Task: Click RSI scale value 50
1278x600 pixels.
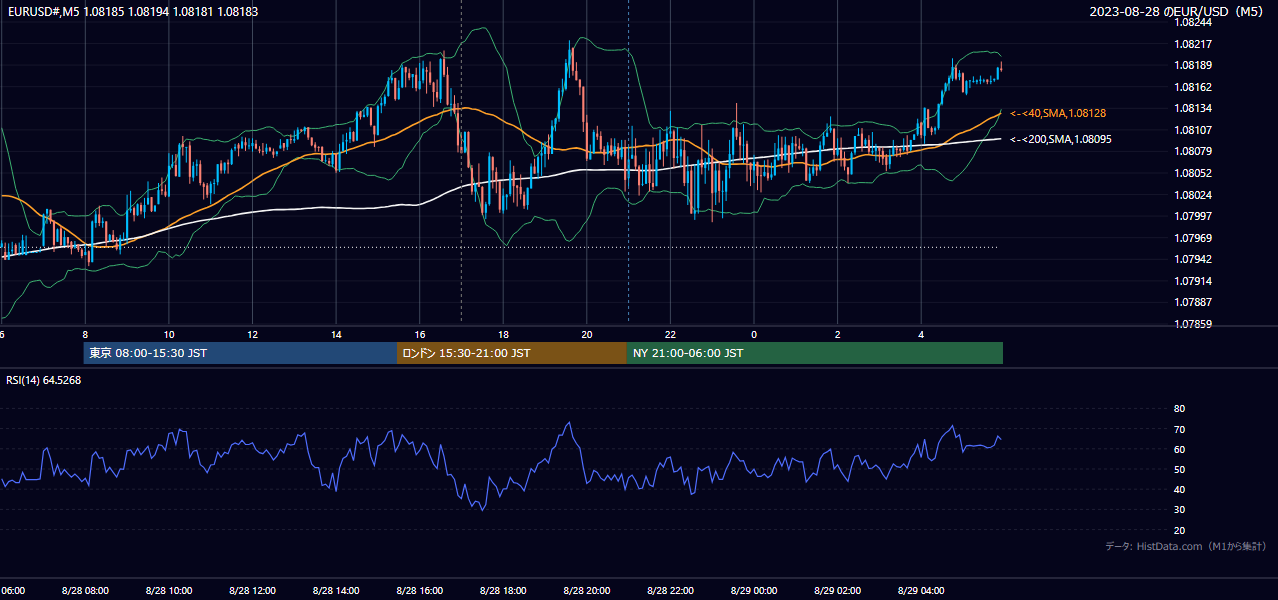Action: pos(1179,470)
